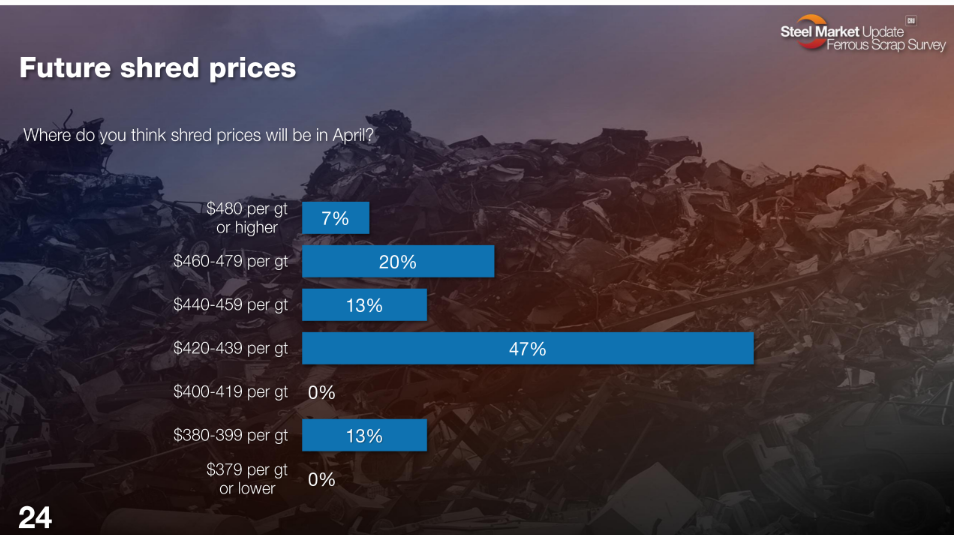Select the "Ferrous Scrap Survey" subtitle text

click(885, 46)
